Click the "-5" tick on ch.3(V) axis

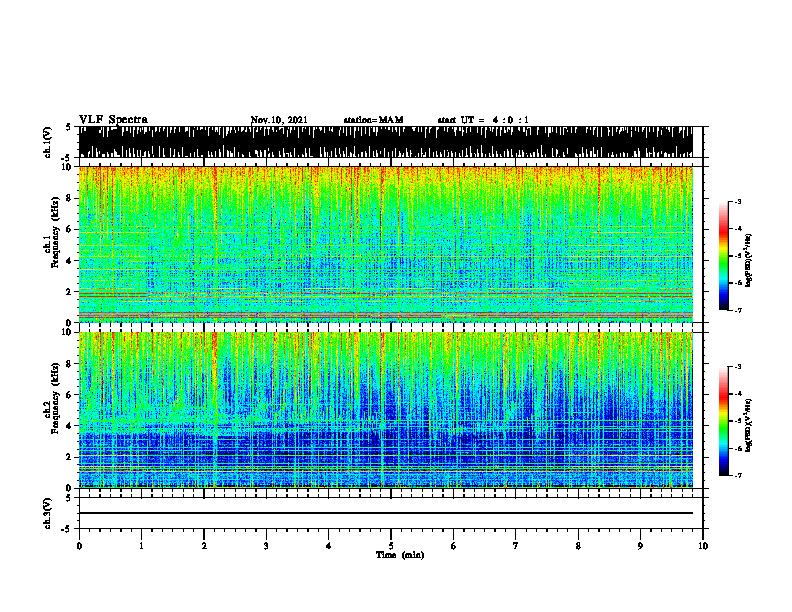pos(67,529)
